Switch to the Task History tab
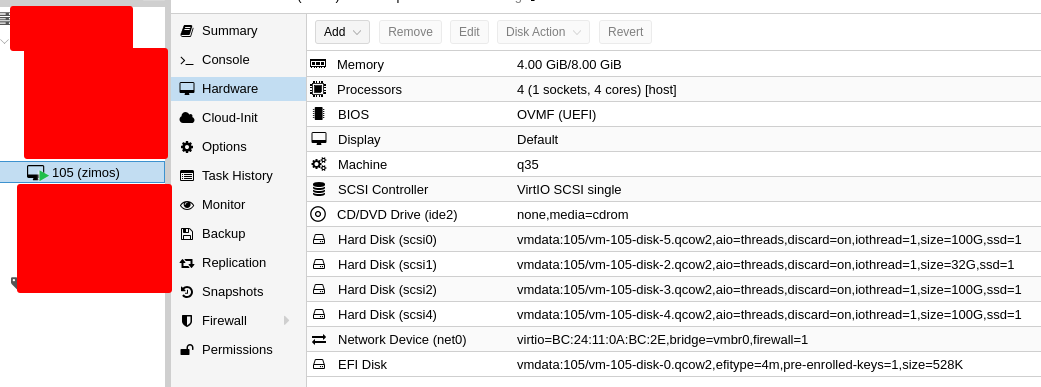Viewport: 1041px width, 387px height. [237, 176]
